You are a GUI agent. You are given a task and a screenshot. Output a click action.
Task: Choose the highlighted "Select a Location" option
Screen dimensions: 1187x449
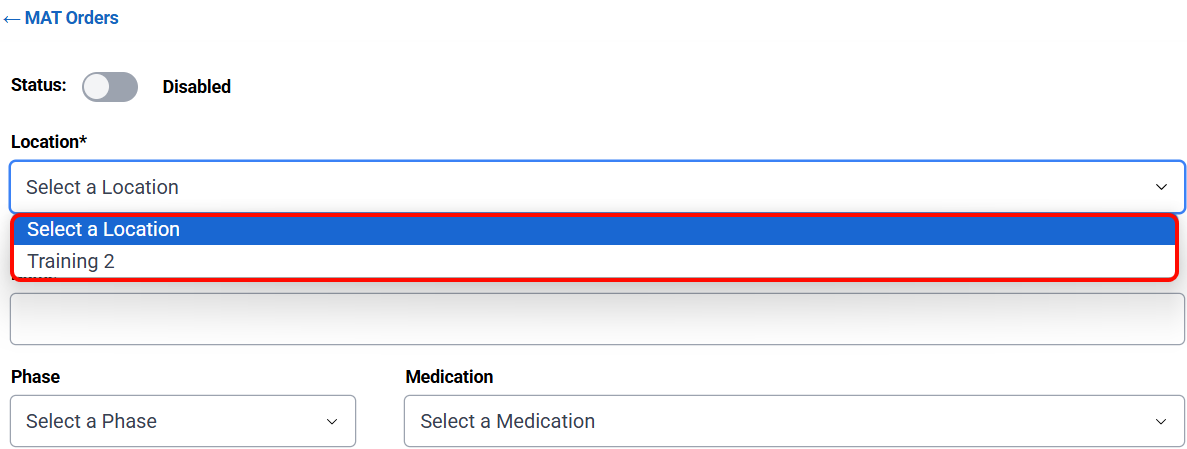click(x=103, y=229)
